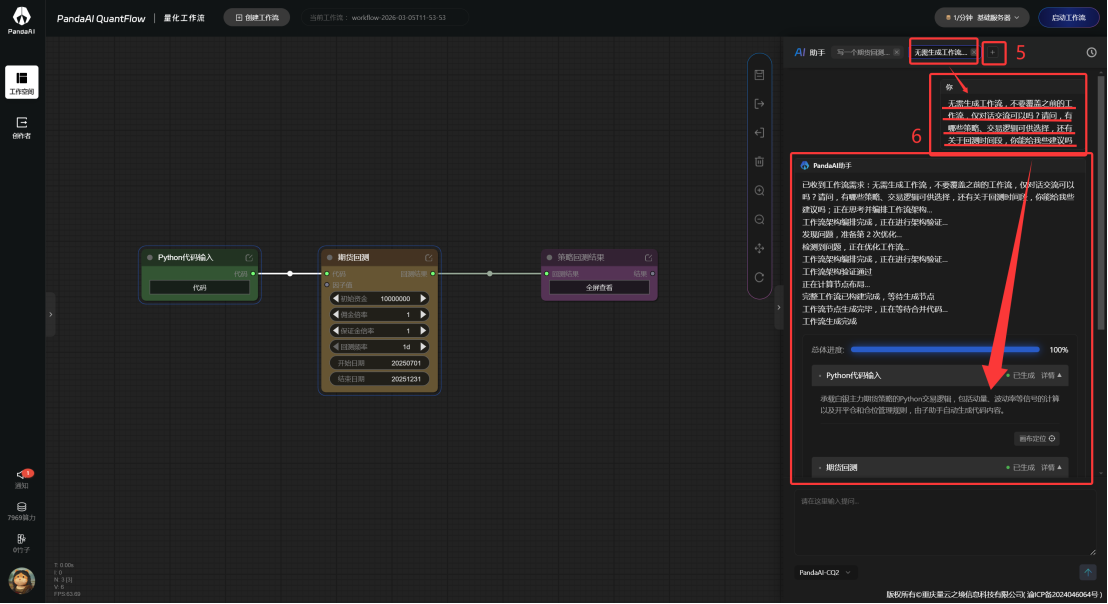Image resolution: width=1108 pixels, height=604 pixels.
Task: Open the PandaAI-CQ2 model dropdown
Action: (824, 572)
